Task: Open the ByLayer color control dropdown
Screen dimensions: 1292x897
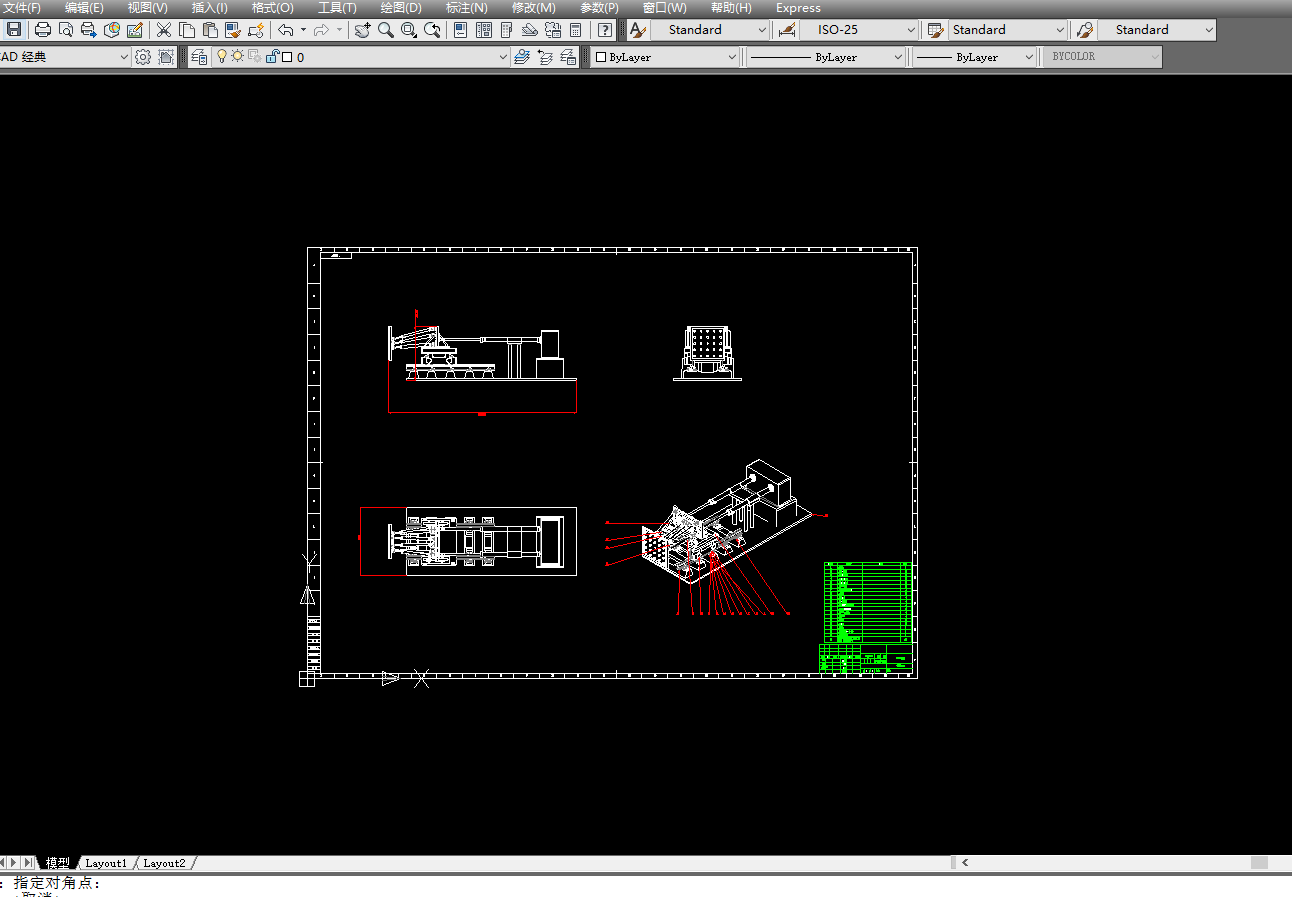Action: coord(665,57)
